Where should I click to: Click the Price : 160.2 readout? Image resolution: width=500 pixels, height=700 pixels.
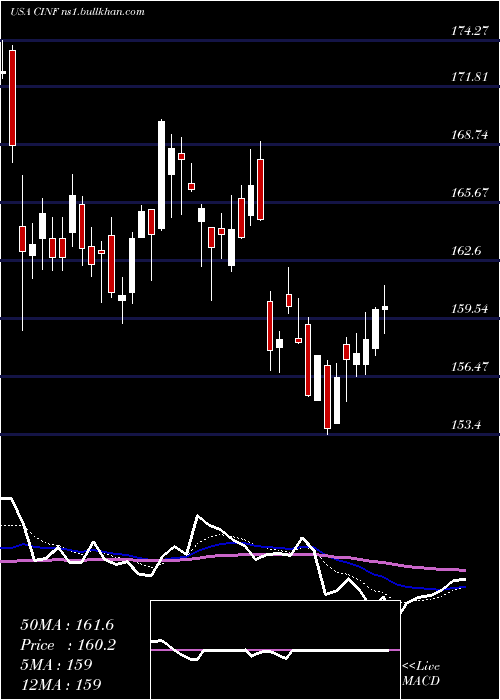click(x=68, y=645)
